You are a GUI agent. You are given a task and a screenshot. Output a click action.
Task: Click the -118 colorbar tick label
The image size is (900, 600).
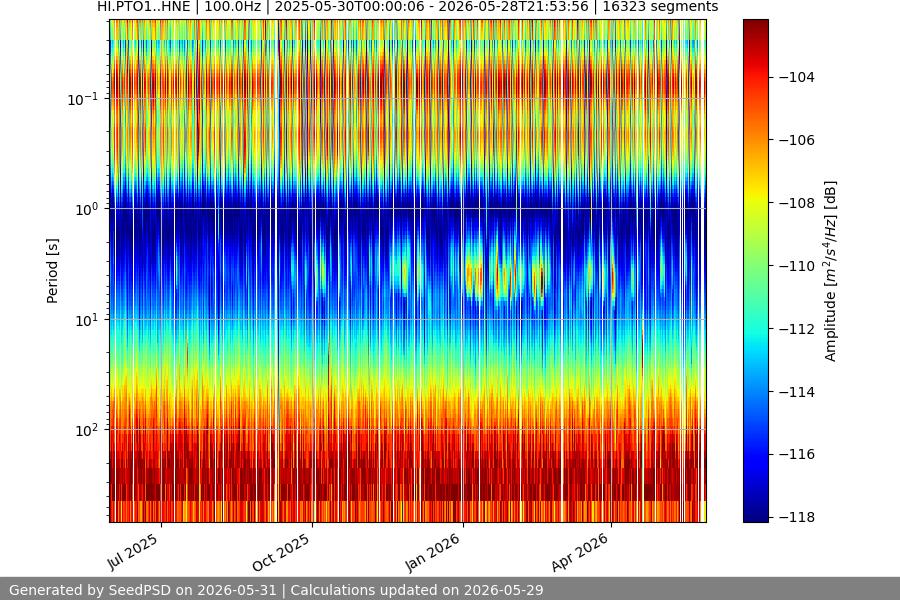click(x=797, y=517)
